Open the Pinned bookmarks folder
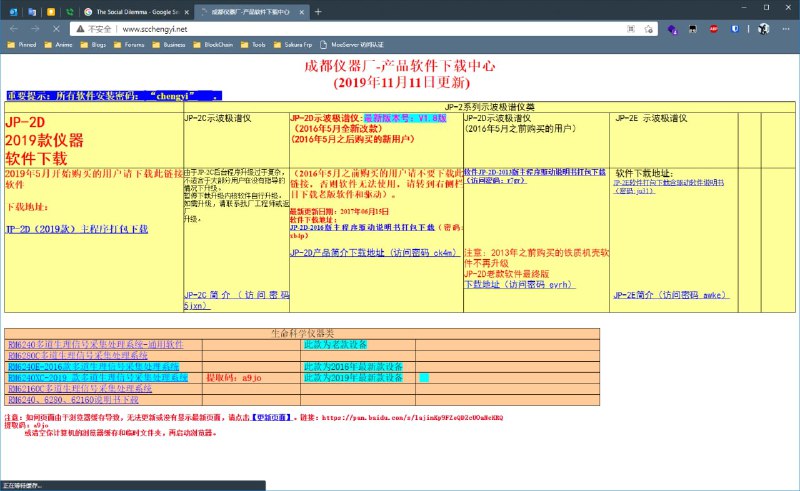The width and height of the screenshot is (800, 491). [x=22, y=45]
